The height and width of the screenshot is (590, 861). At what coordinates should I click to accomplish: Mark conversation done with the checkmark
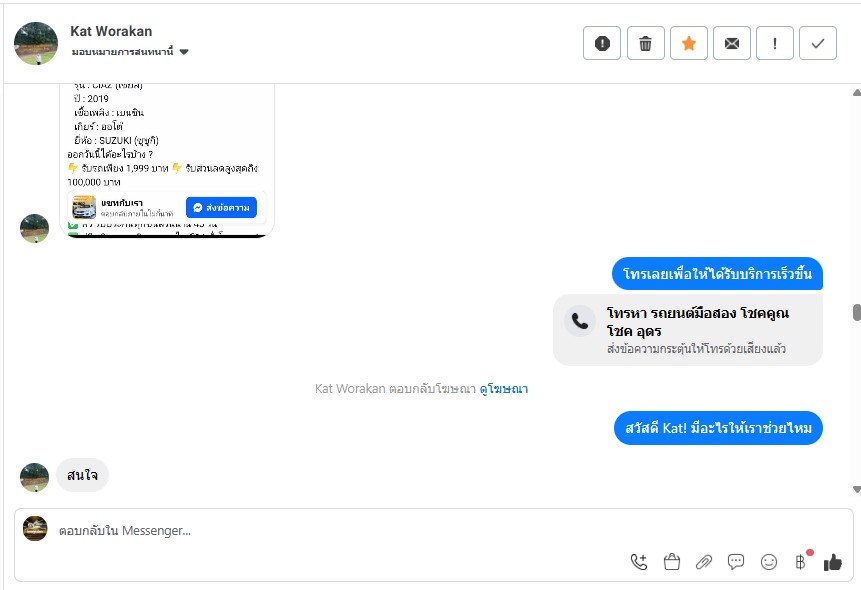click(x=818, y=43)
